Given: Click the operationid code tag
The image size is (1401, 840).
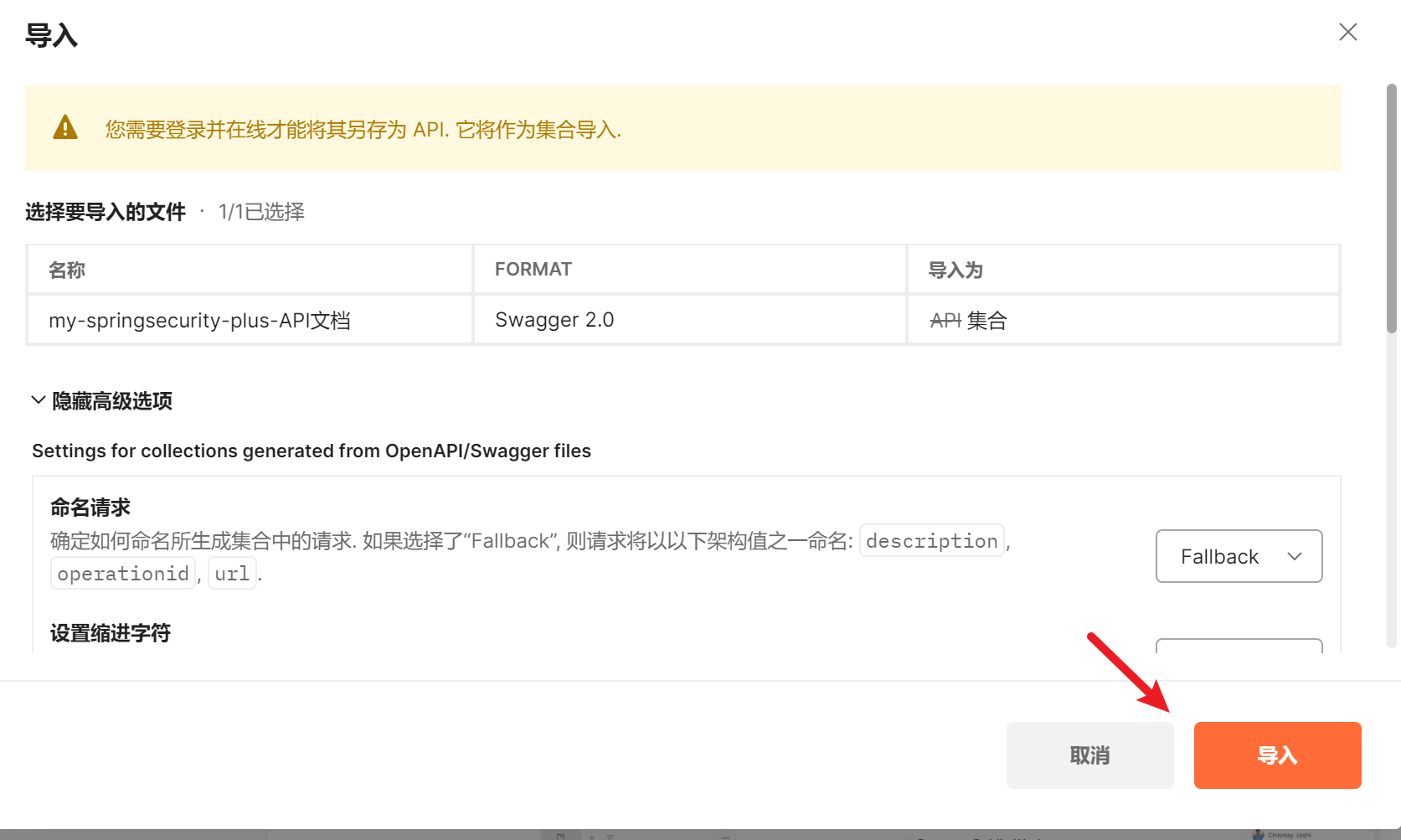Looking at the screenshot, I should (123, 574).
